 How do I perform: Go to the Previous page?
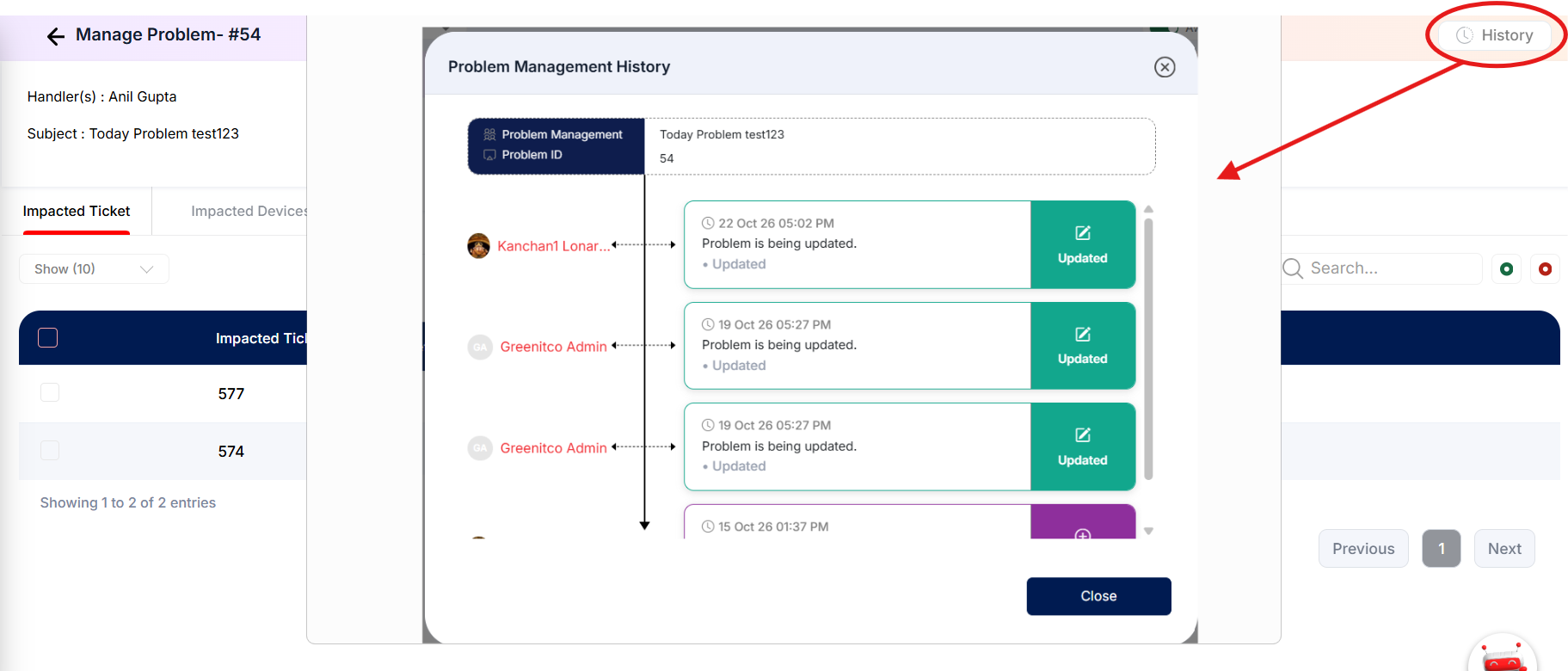tap(1363, 549)
